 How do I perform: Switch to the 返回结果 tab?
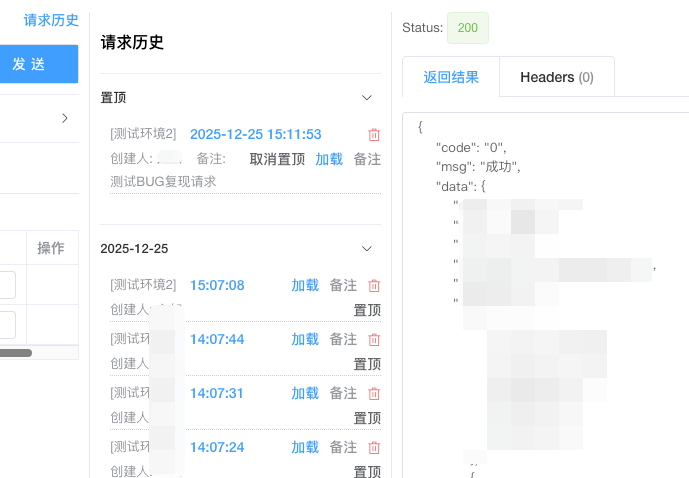tap(451, 77)
